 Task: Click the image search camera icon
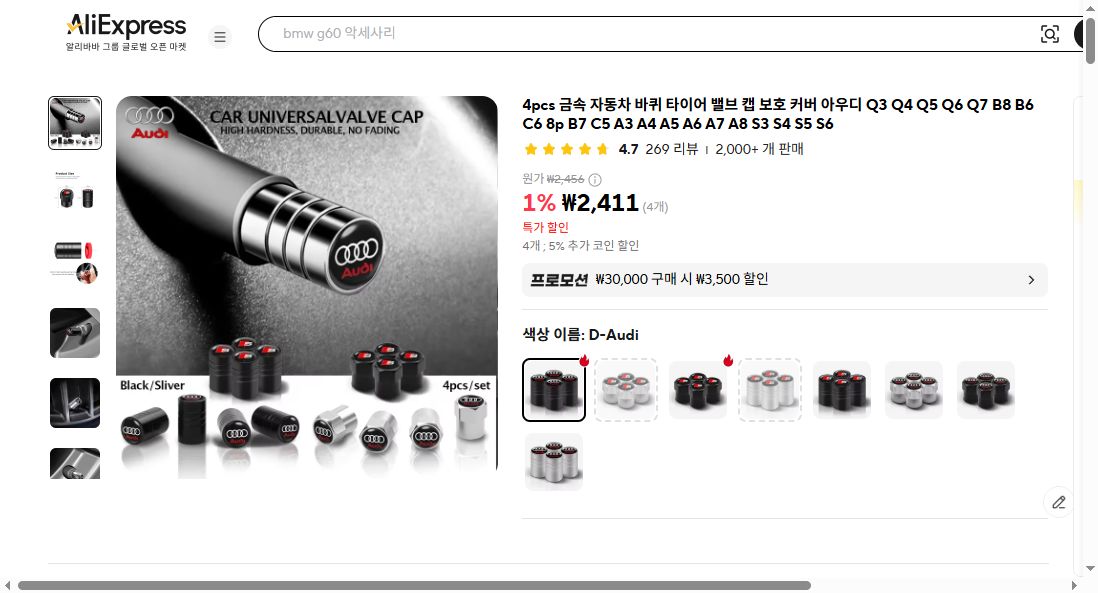tap(1049, 34)
